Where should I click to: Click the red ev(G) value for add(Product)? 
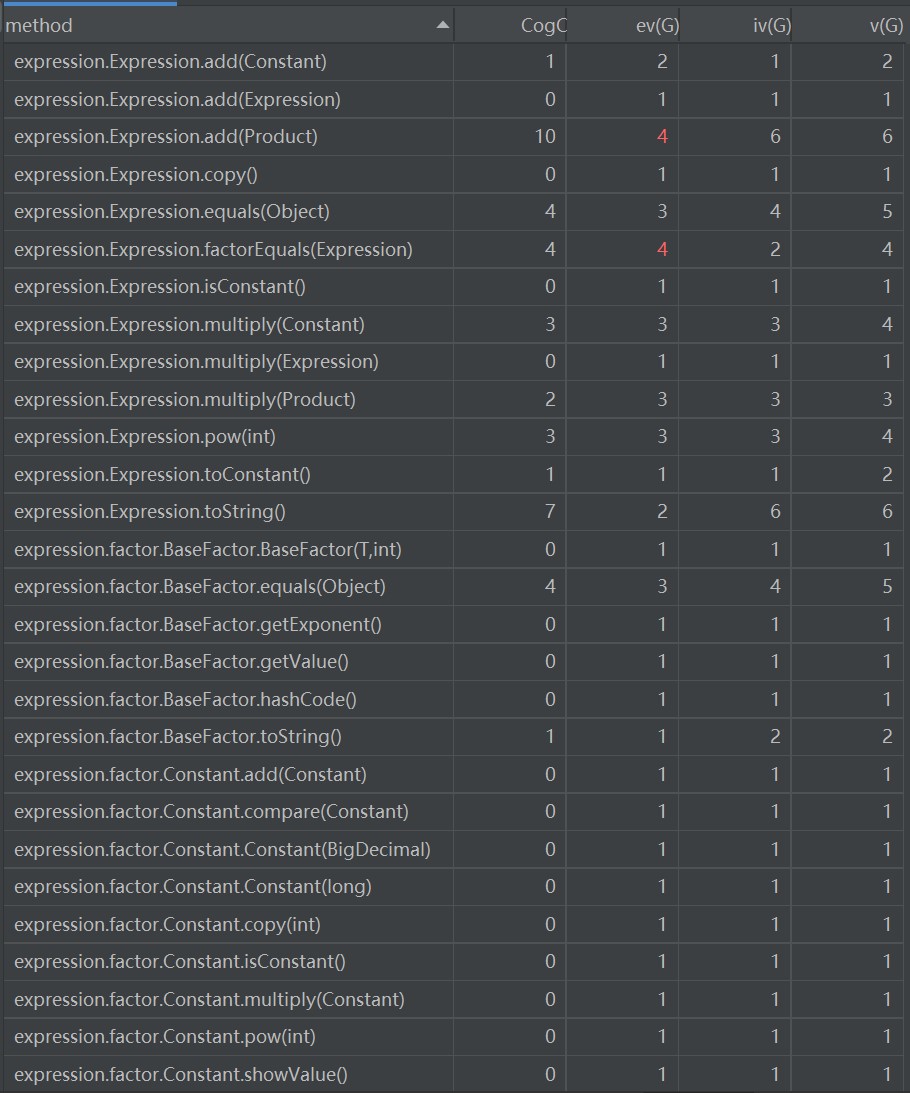662,137
